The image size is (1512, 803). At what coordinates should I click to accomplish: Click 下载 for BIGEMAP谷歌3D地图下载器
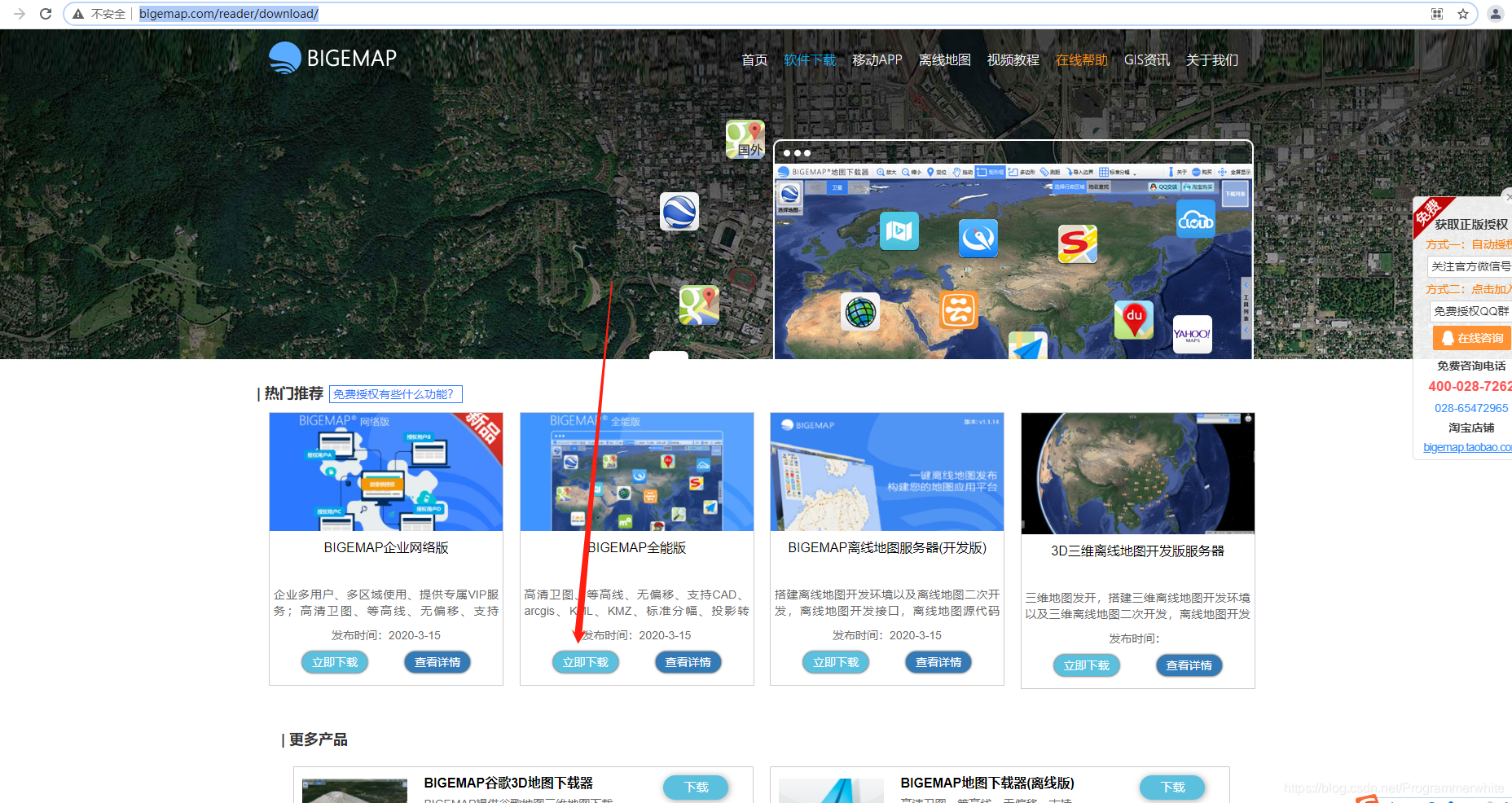(696, 788)
